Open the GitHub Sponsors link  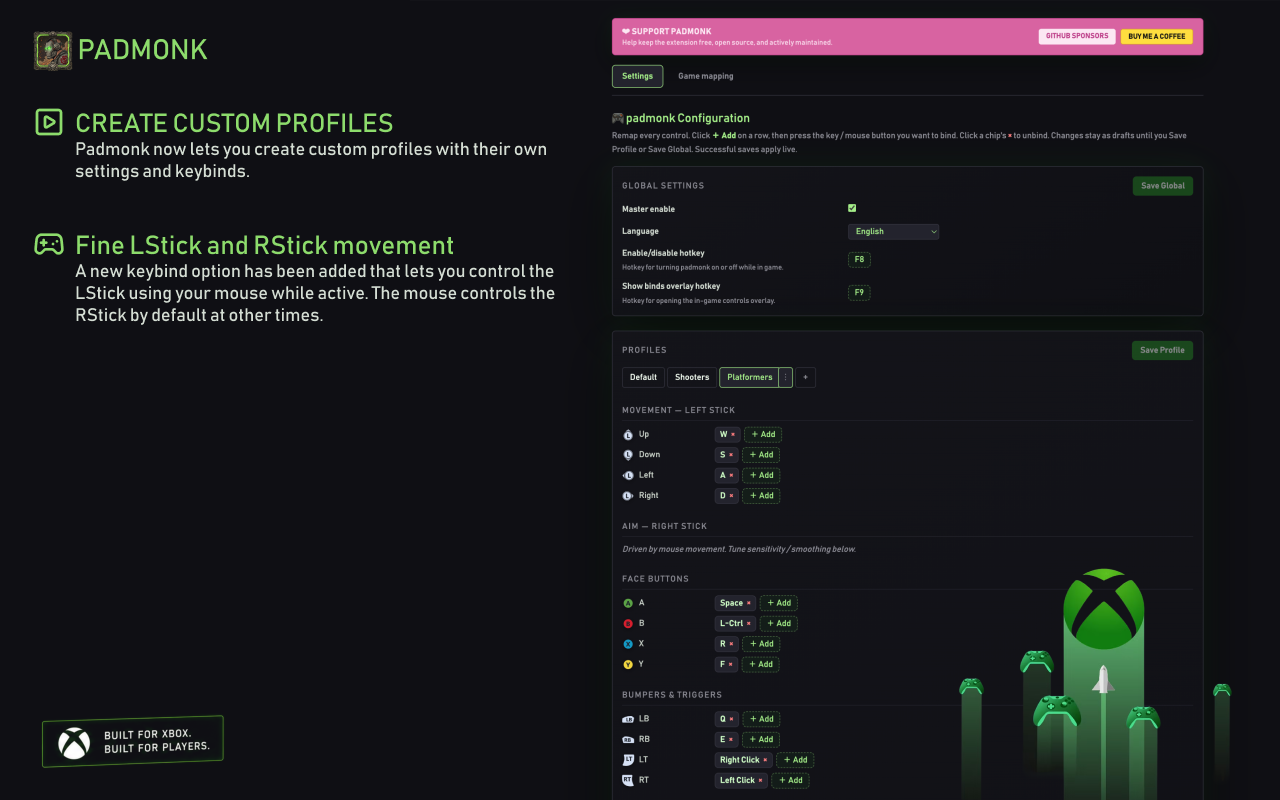(1077, 36)
